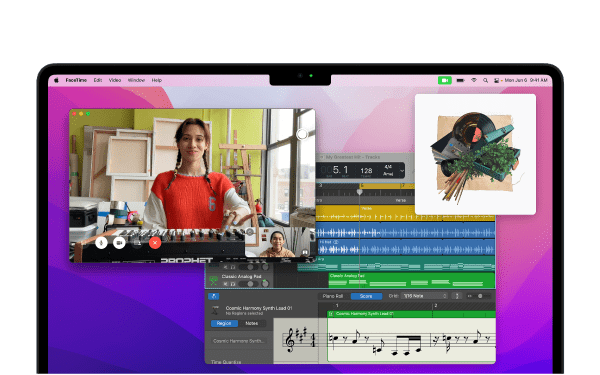Open the Wi-Fi menu bar icon
This screenshot has height=375, width=600.
[474, 80]
